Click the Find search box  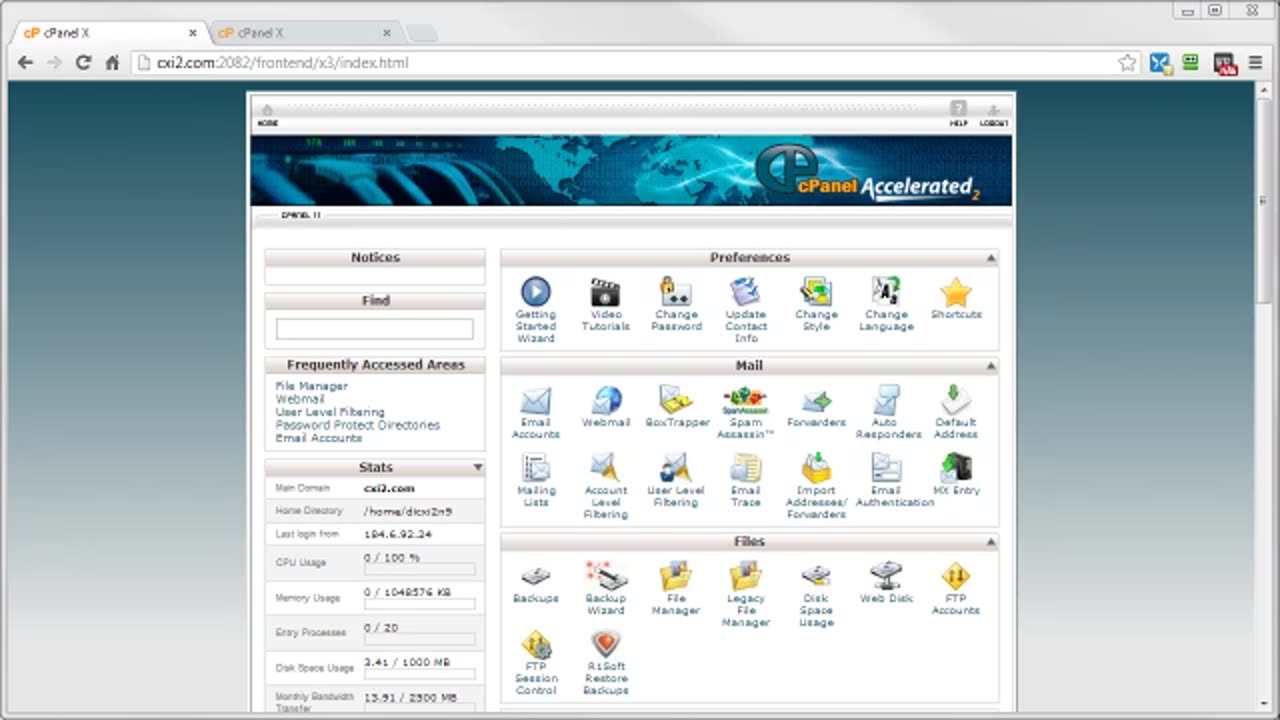[x=375, y=329]
